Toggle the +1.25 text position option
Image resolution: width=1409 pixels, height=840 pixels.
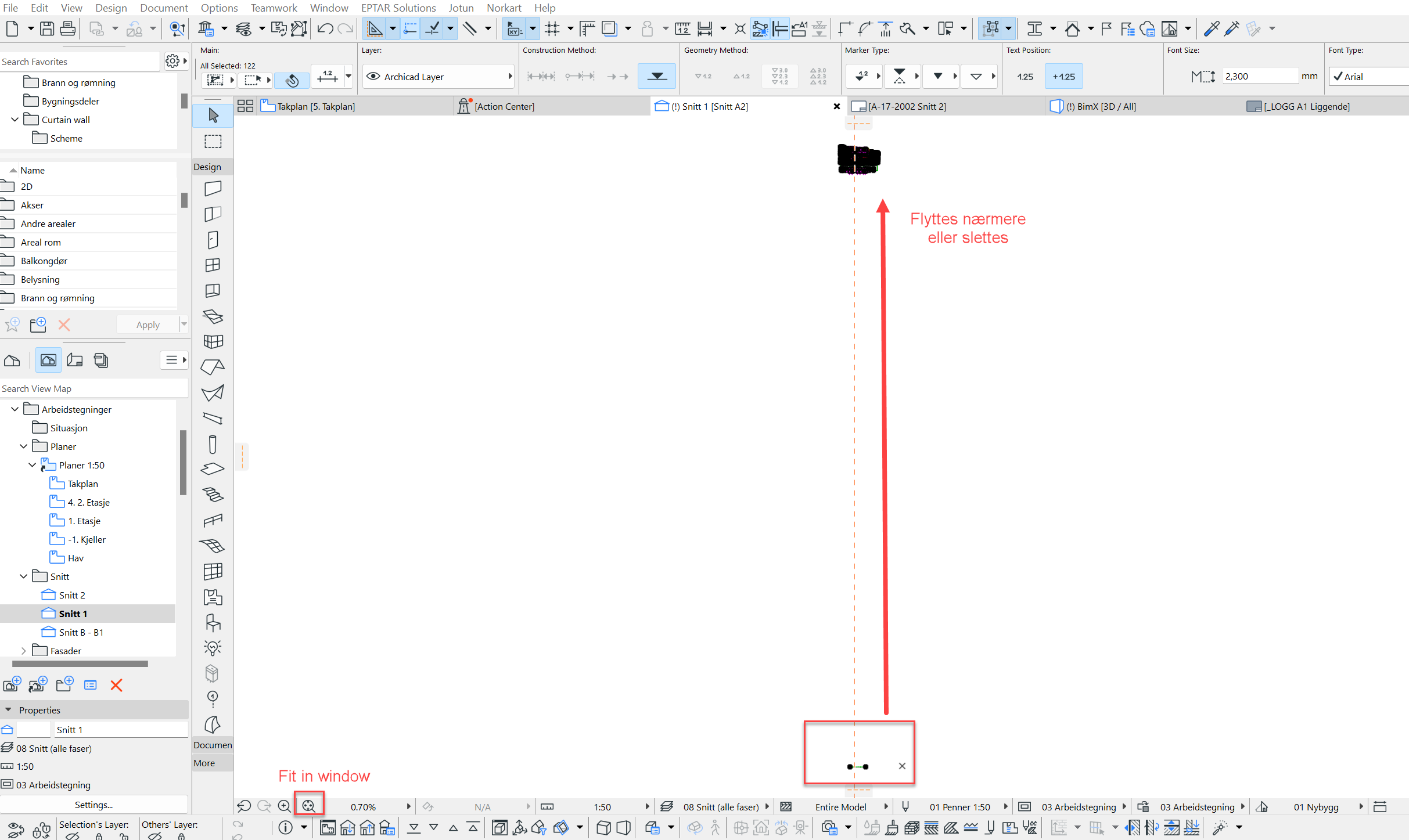pos(1063,77)
